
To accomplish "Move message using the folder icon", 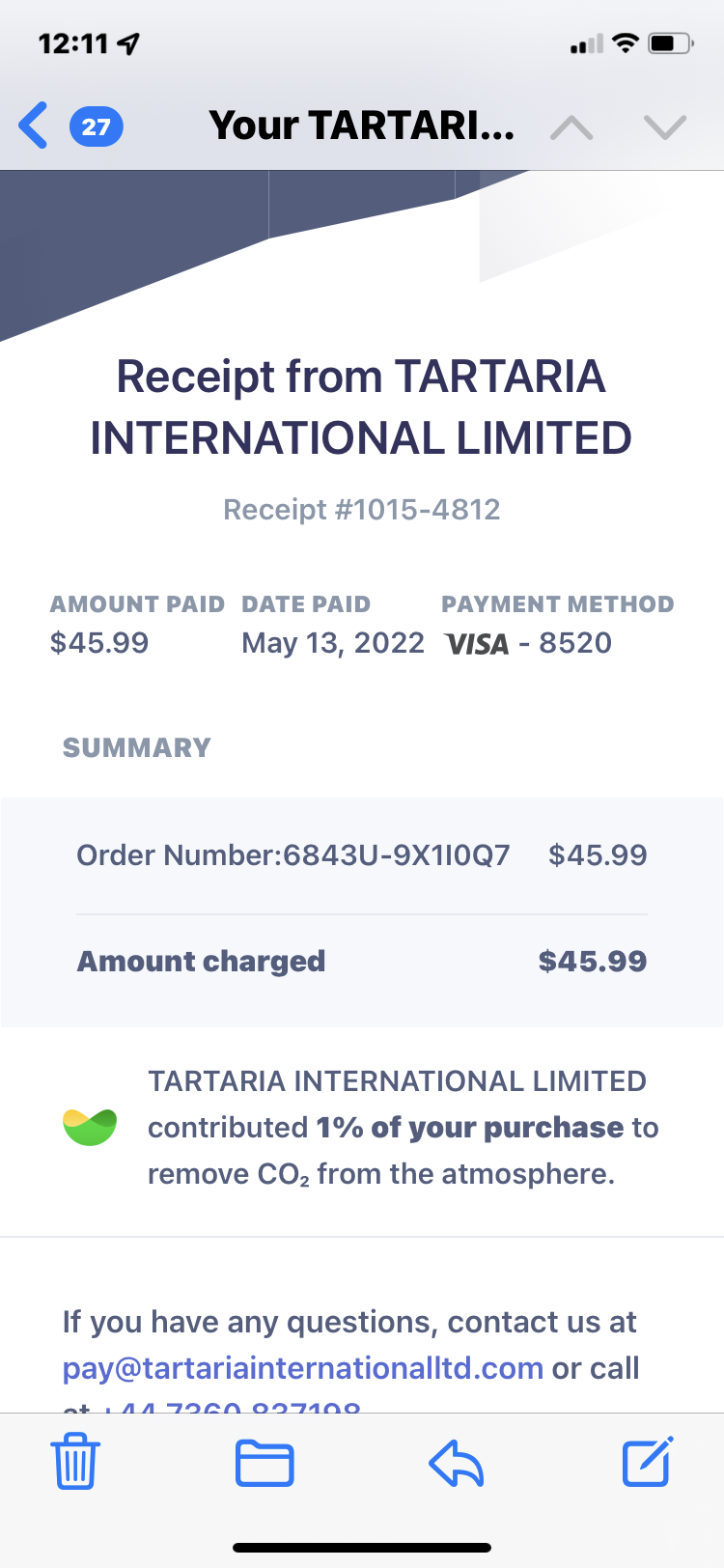I will pos(265,1463).
